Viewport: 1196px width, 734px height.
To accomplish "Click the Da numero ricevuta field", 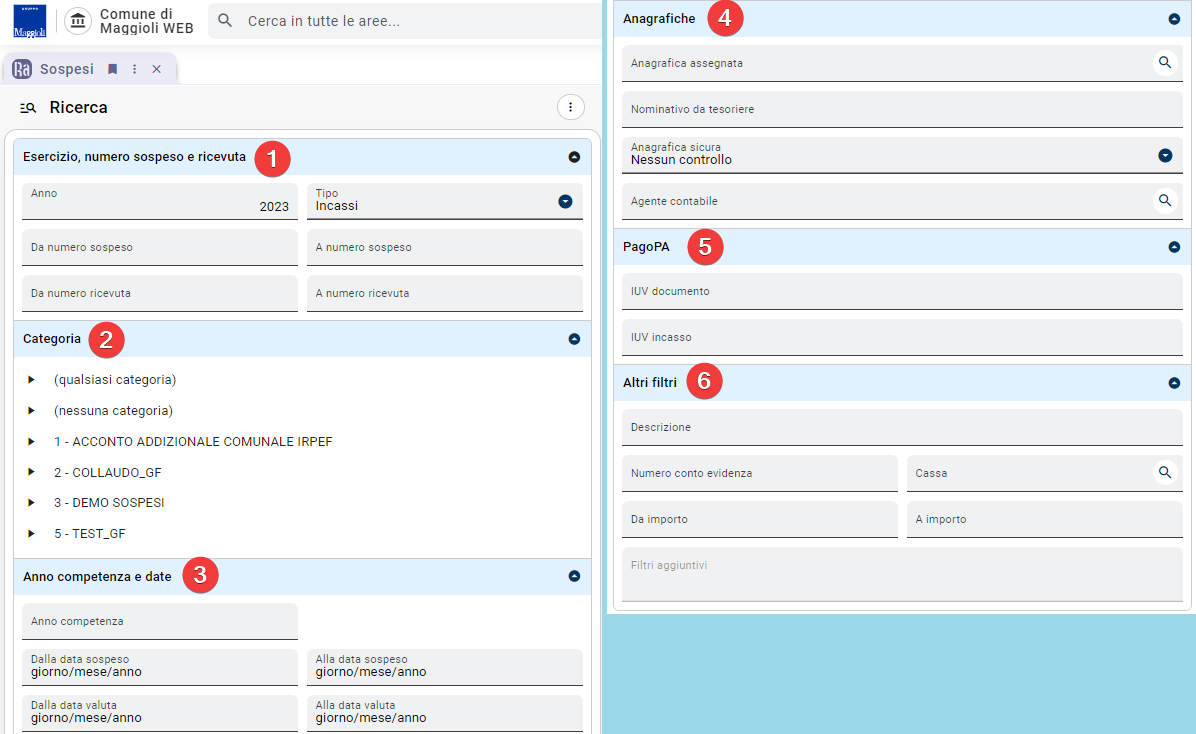I will 159,293.
